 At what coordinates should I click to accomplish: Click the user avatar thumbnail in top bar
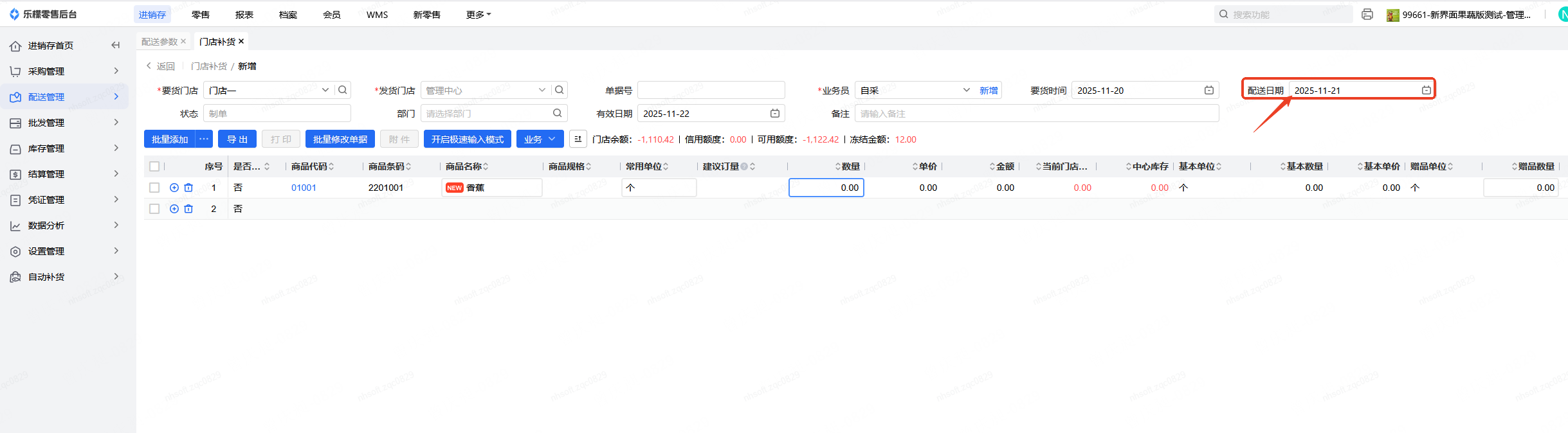coord(1393,15)
